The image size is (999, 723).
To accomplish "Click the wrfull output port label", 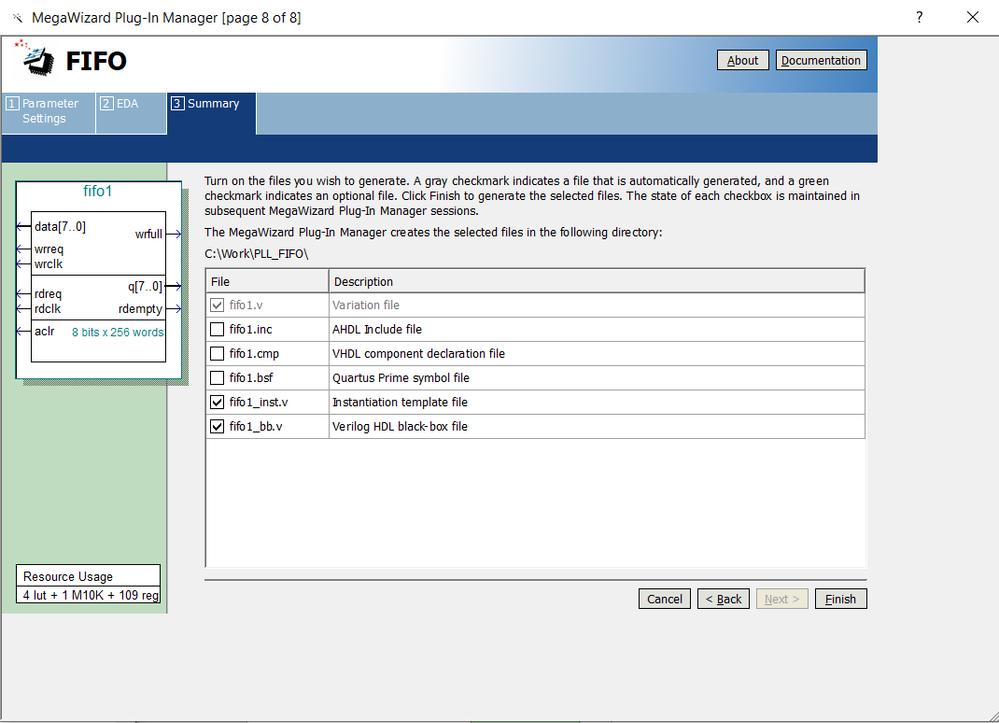I will 148,234.
